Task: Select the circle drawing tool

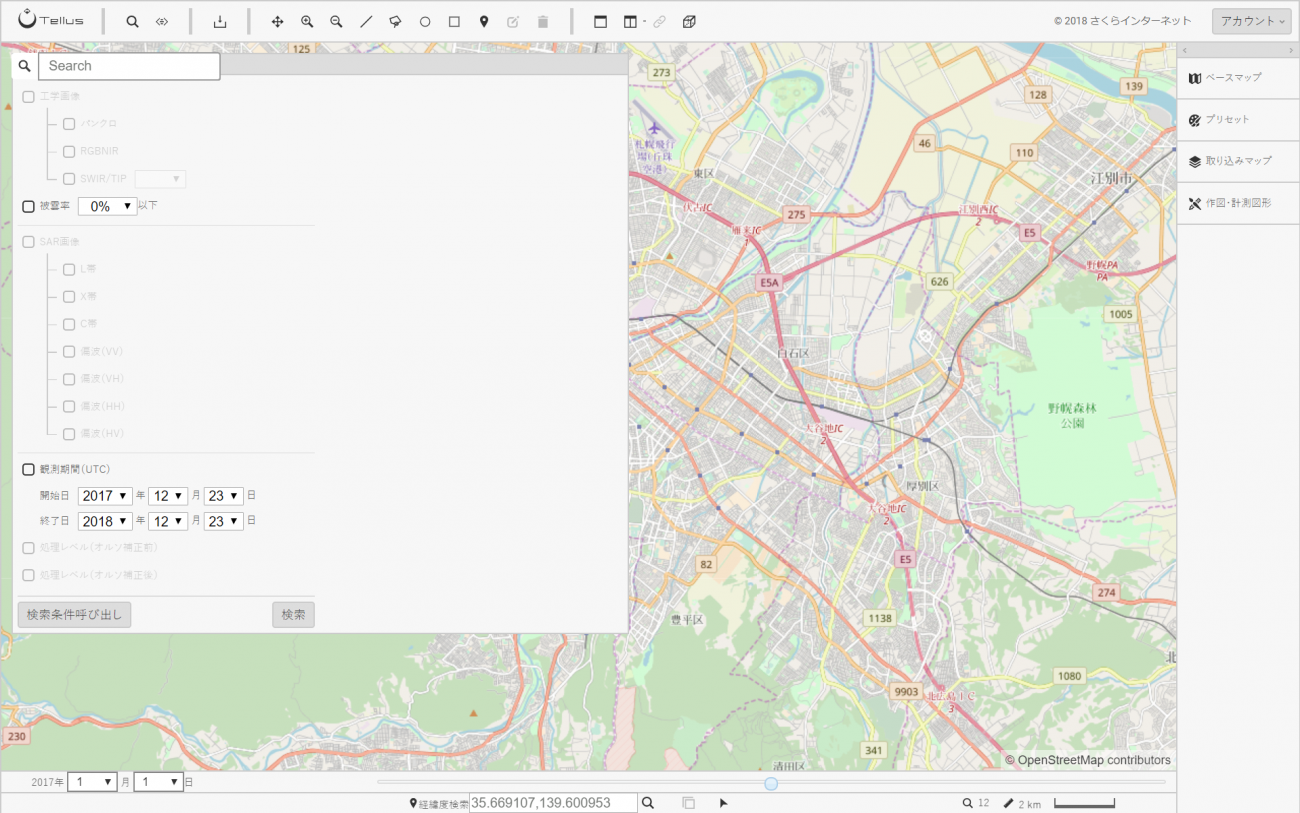Action: pyautogui.click(x=425, y=21)
